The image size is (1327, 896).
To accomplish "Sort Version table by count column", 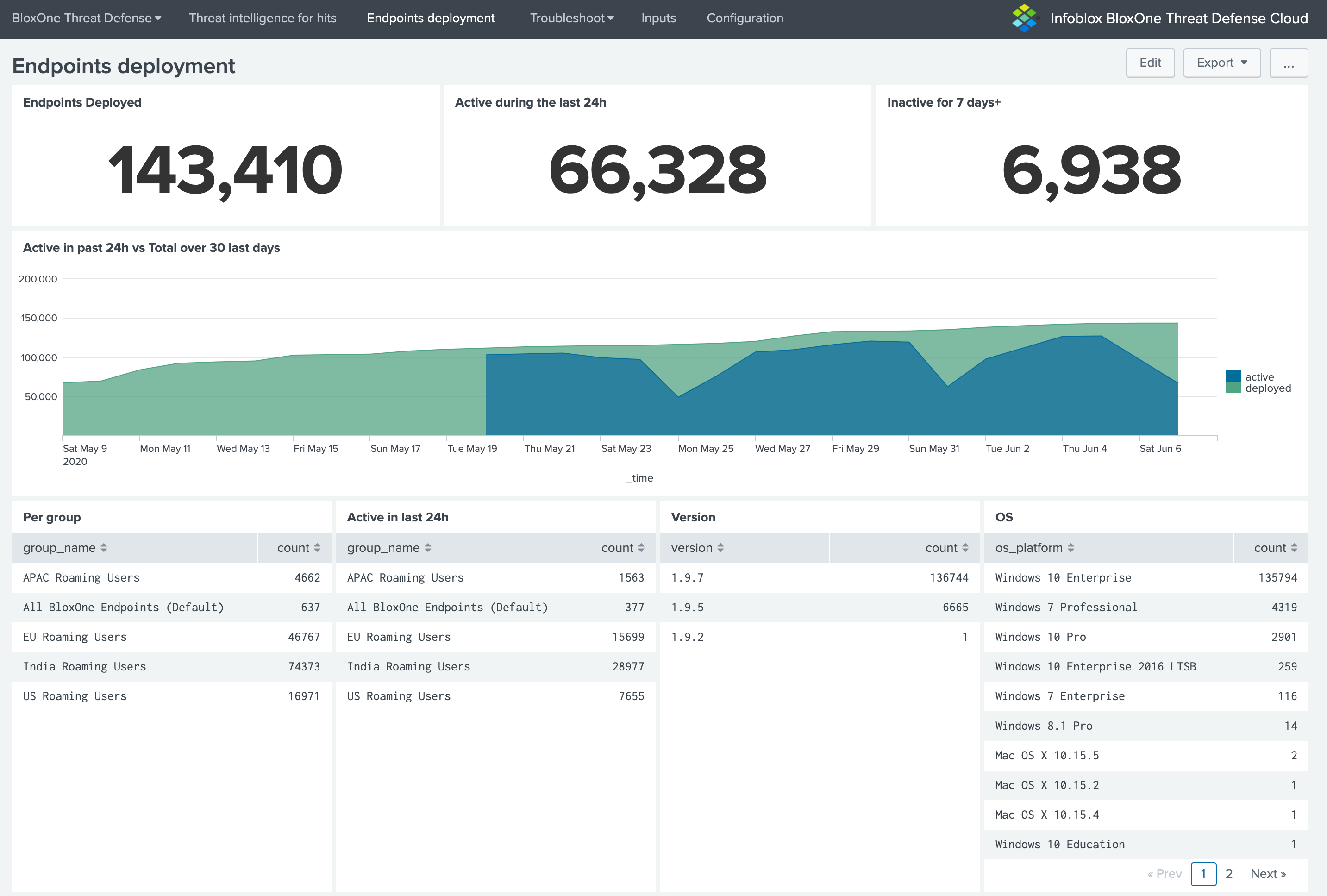I will (x=947, y=548).
